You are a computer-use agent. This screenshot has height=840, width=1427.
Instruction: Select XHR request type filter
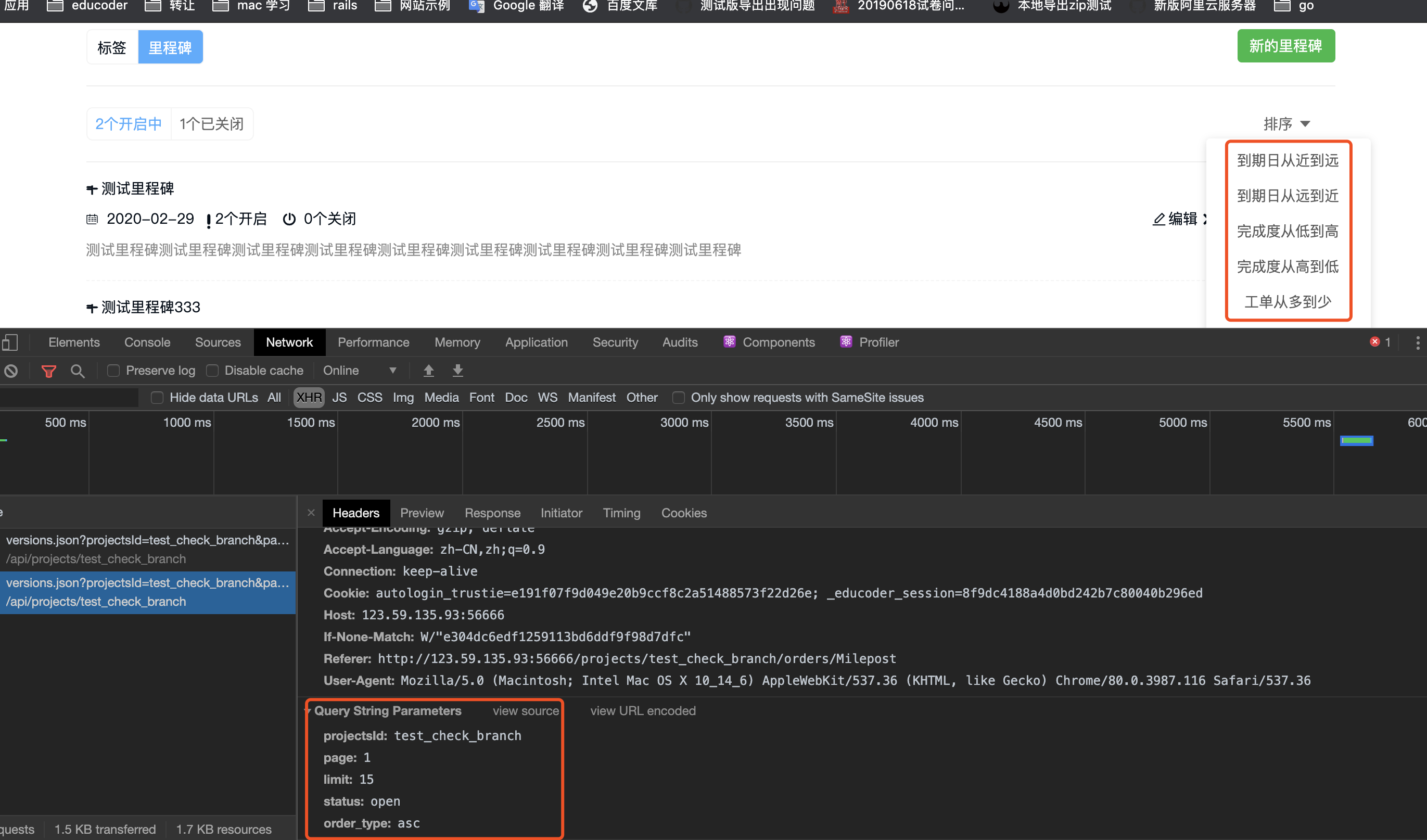309,398
